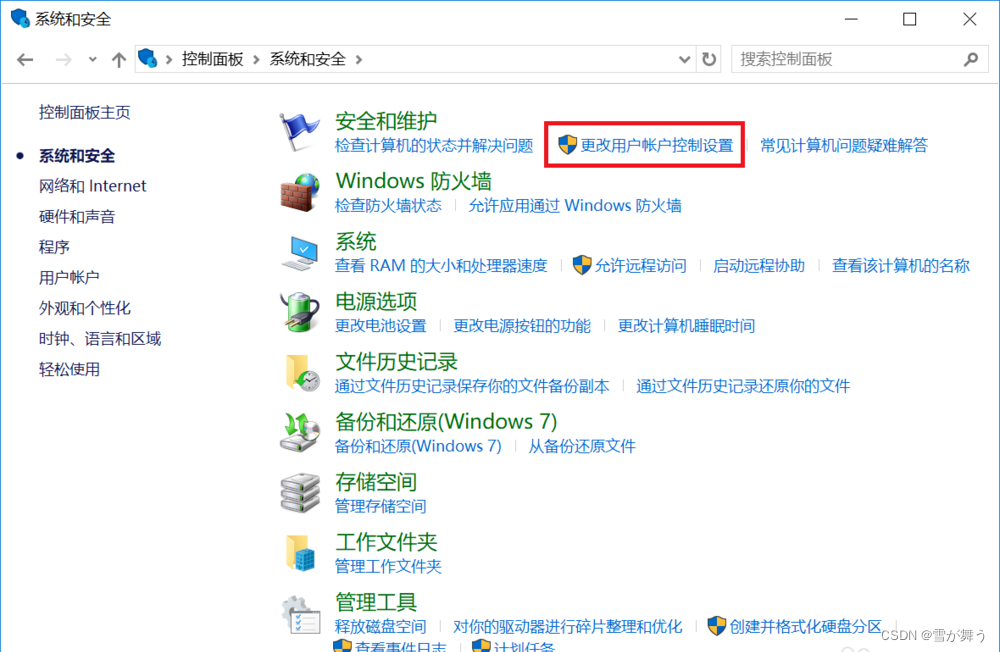This screenshot has height=652, width=1000.
Task: Open 硬件和声音 category
Action: pyautogui.click(x=77, y=216)
